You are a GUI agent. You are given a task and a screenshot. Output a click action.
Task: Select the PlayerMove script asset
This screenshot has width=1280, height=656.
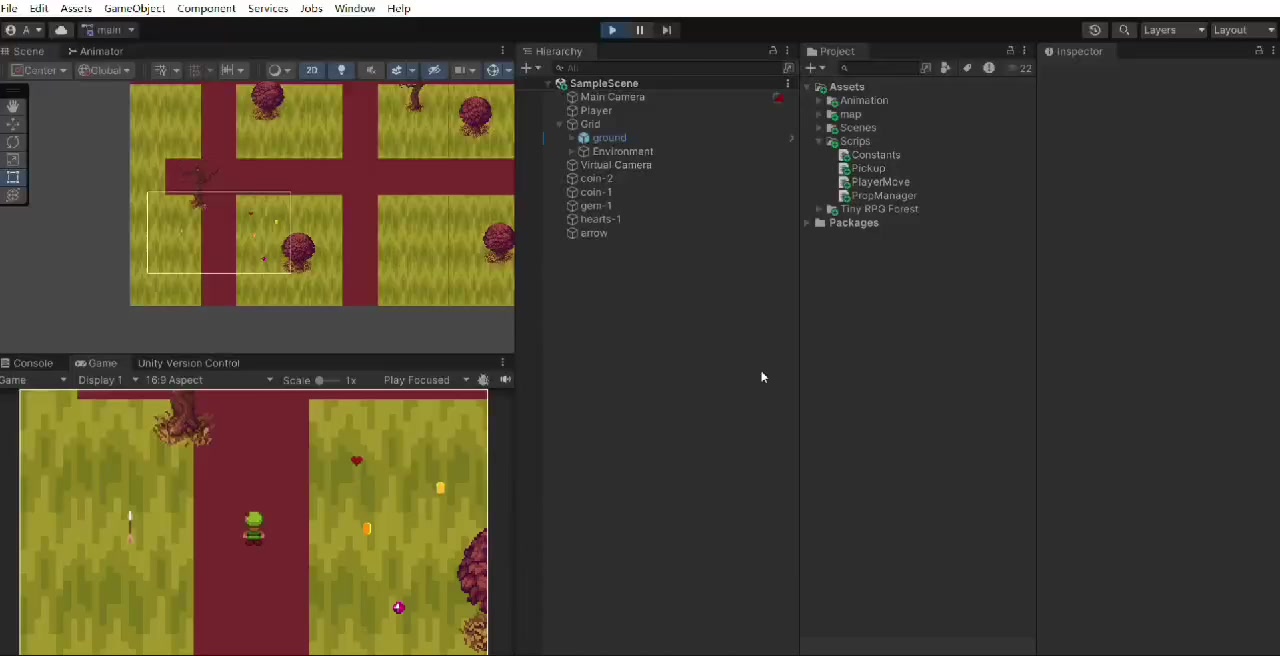tap(880, 182)
